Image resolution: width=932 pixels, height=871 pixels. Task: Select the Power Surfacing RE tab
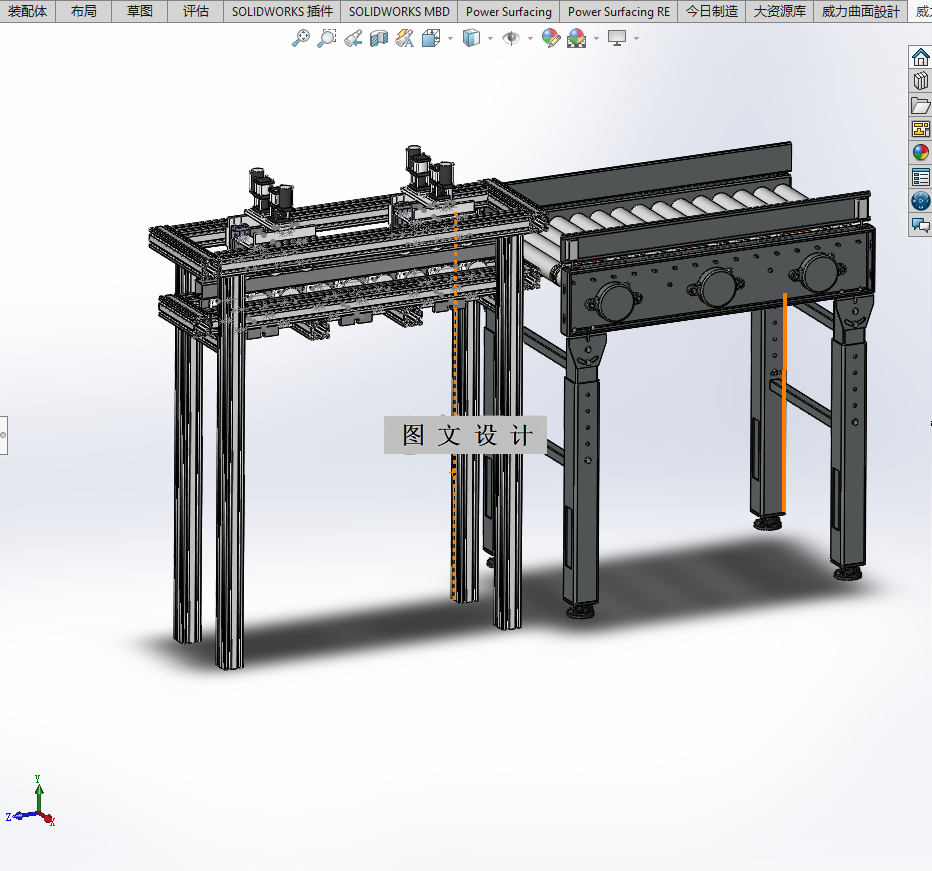click(619, 11)
